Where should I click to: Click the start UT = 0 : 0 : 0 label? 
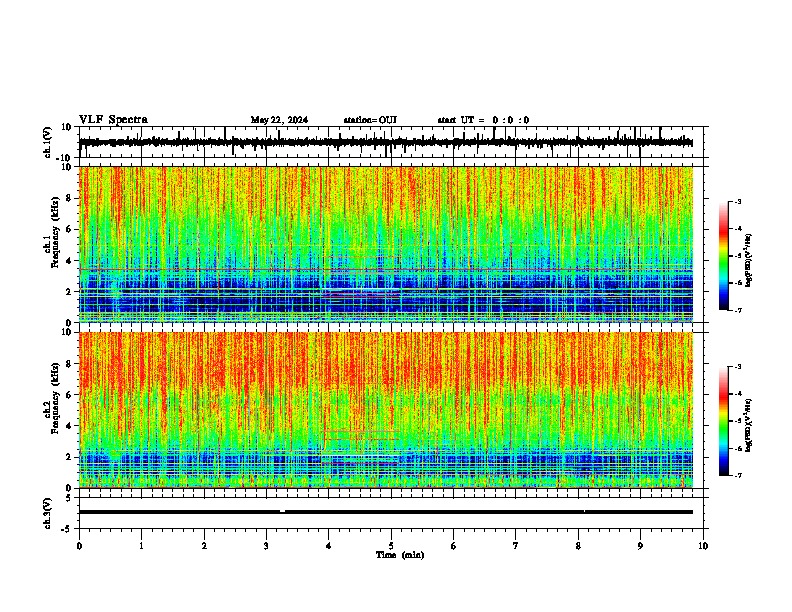(483, 120)
